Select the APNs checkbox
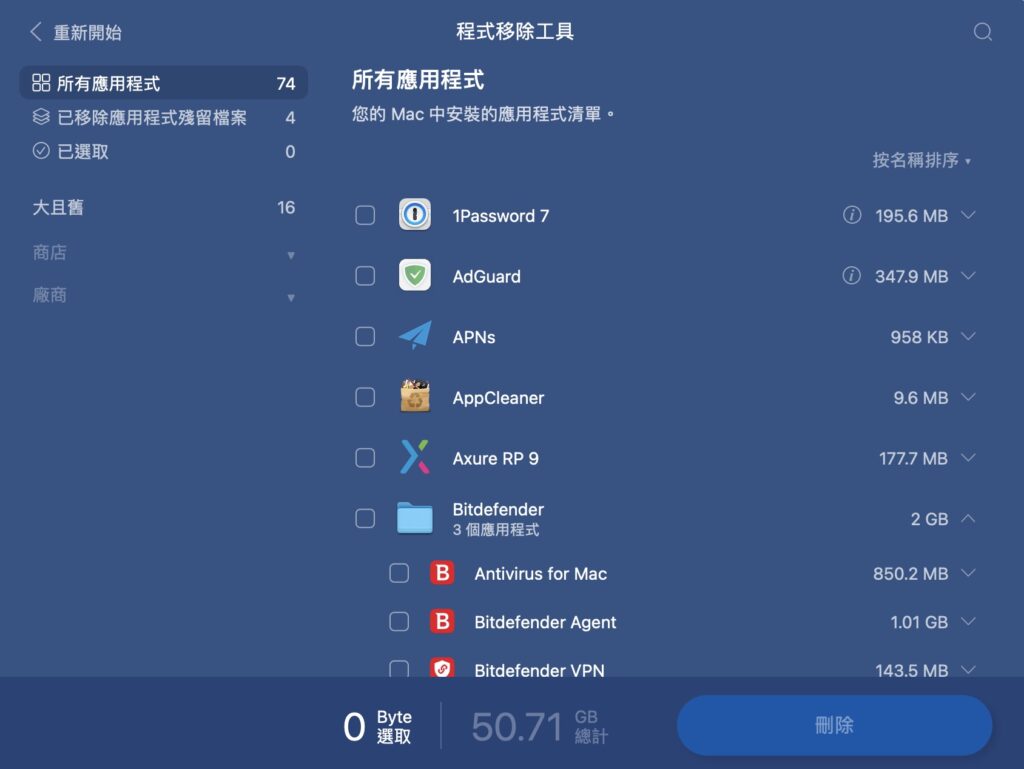Screen dimensions: 1024x769 pos(365,336)
